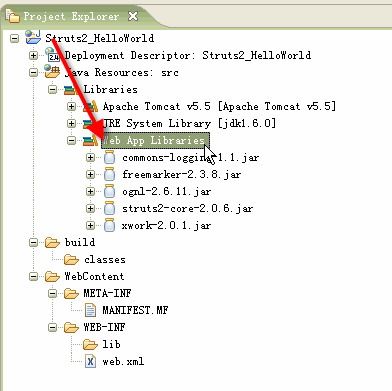Select the Libraries label
392x391 pixels.
pyautogui.click(x=110, y=89)
